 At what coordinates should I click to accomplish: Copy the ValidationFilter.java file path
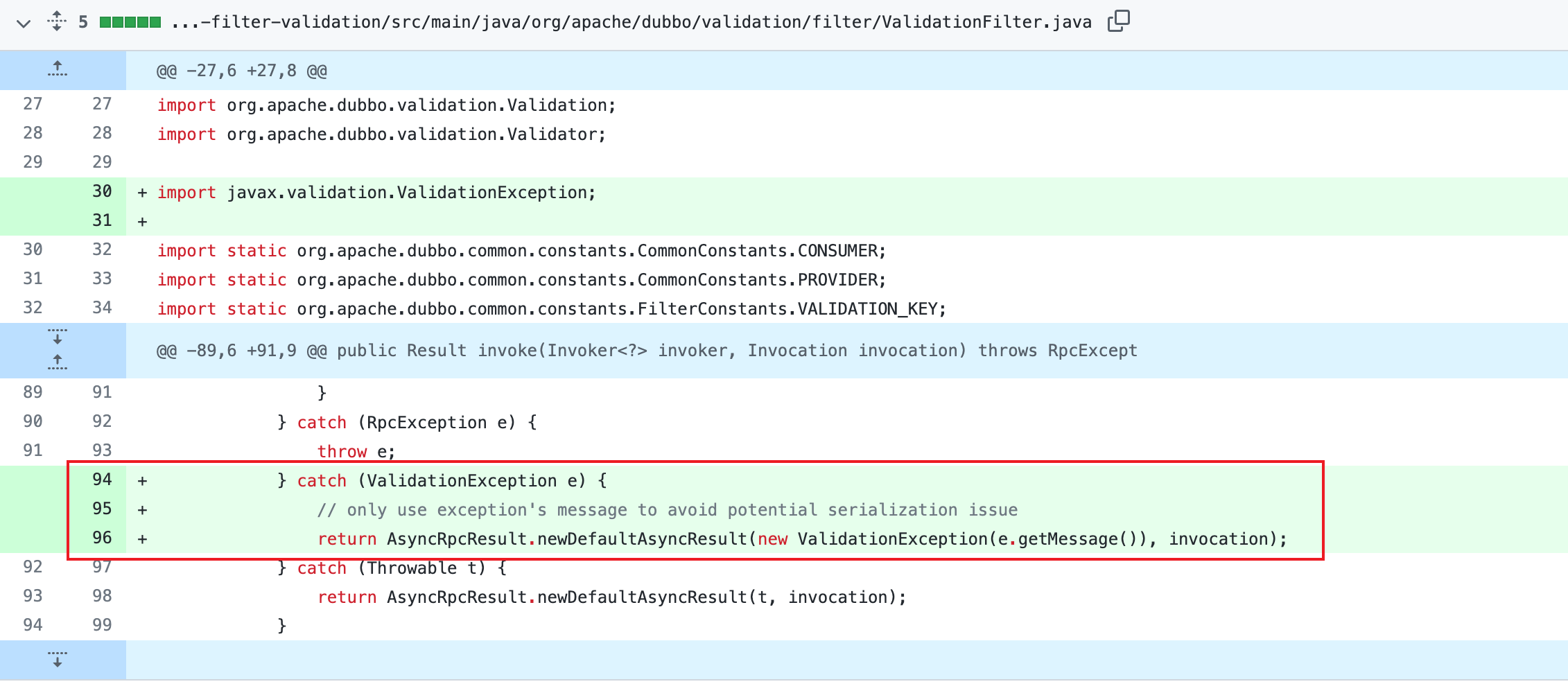(x=1118, y=21)
